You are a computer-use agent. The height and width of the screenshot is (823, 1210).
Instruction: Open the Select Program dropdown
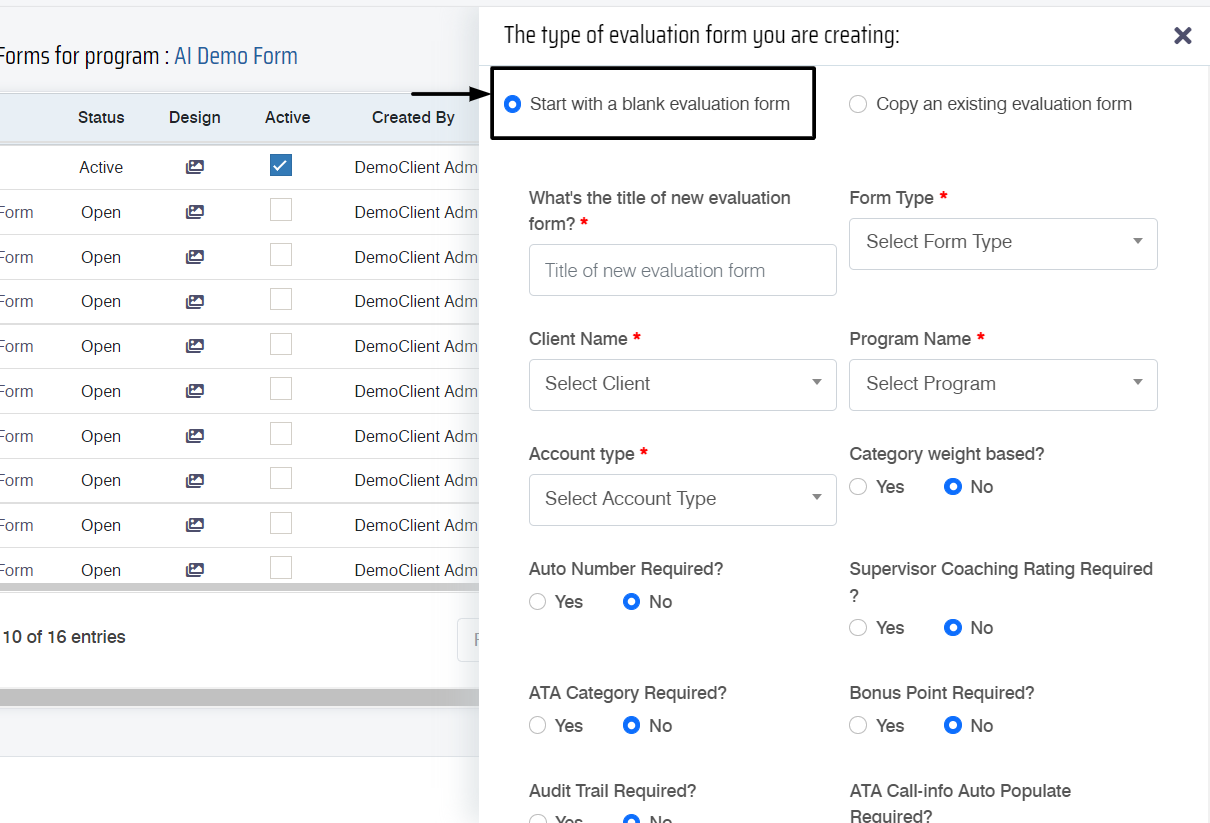(1002, 384)
